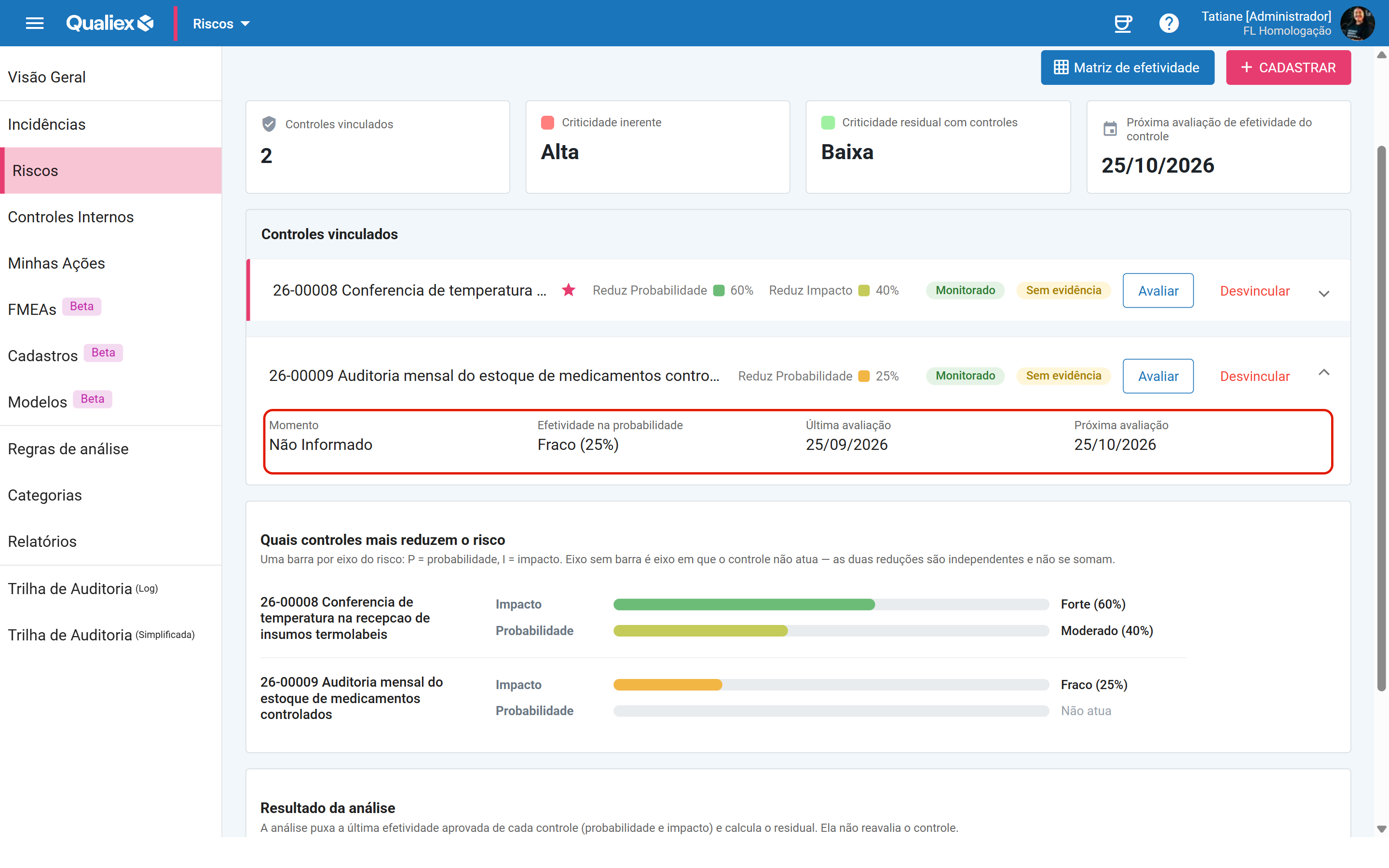Open Visão Geral in sidebar
This screenshot has width=1389, height=868.
(111, 77)
